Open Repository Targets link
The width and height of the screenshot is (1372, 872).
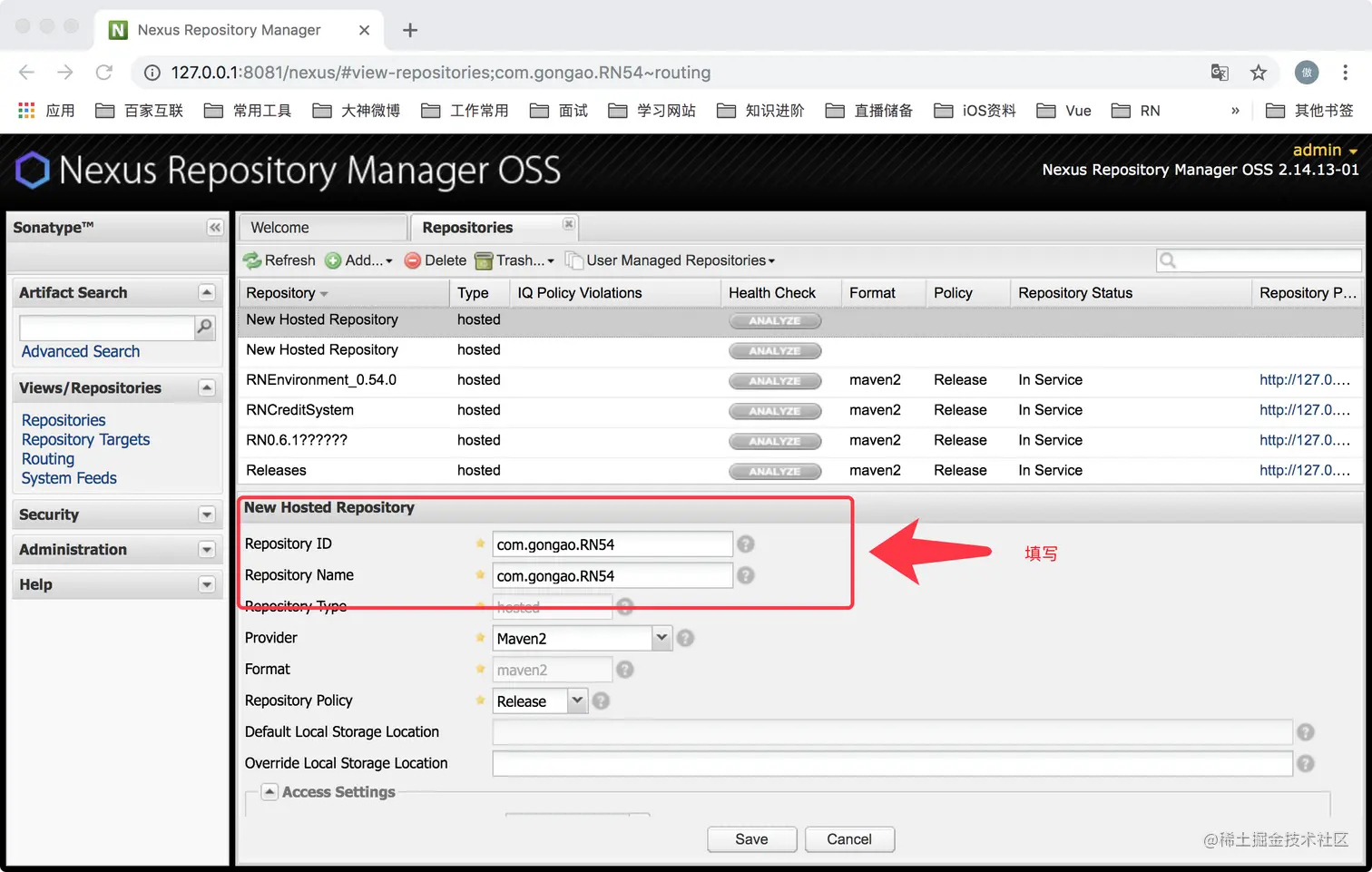click(x=85, y=439)
